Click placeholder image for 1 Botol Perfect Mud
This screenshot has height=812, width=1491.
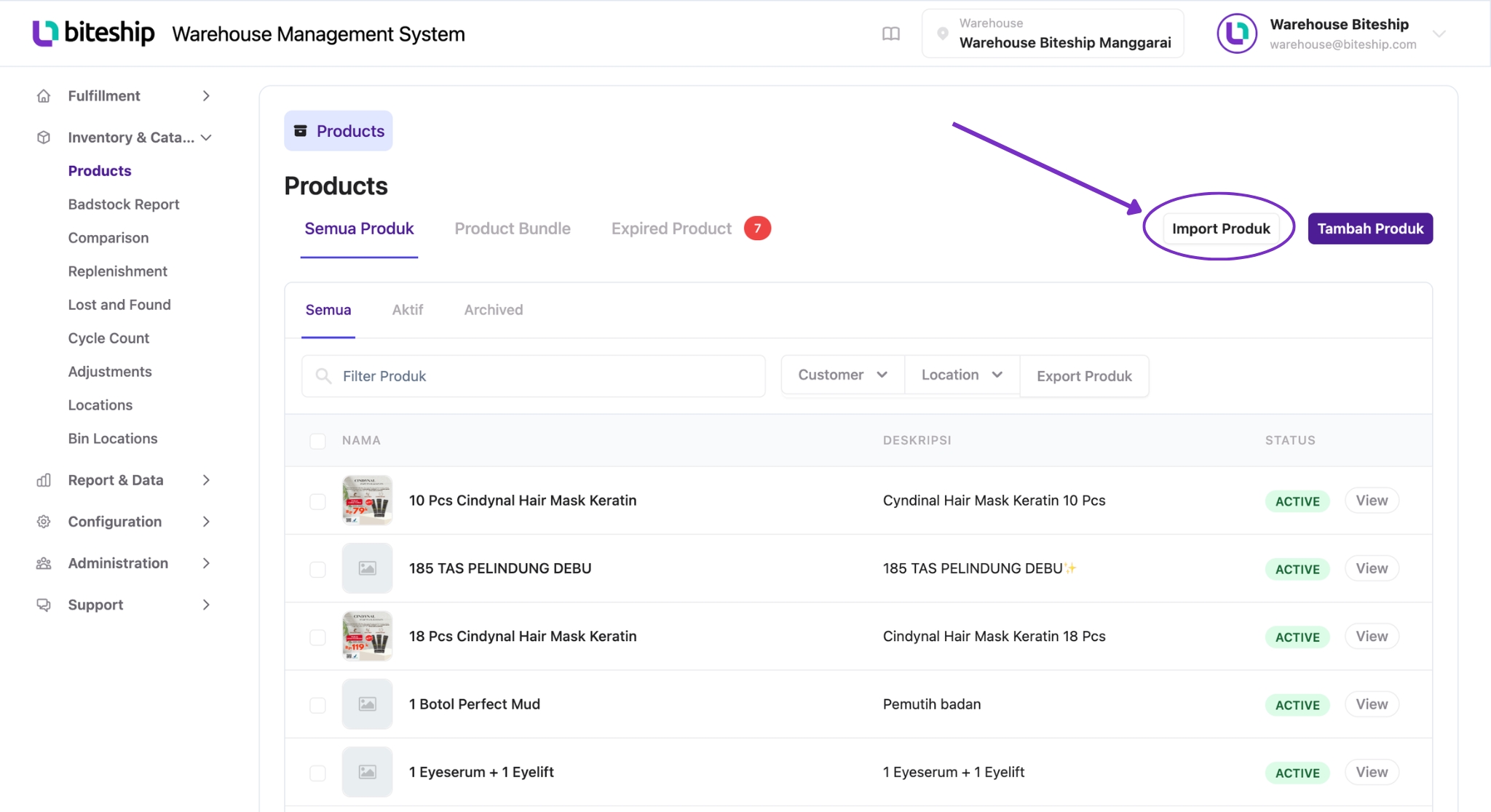367,704
